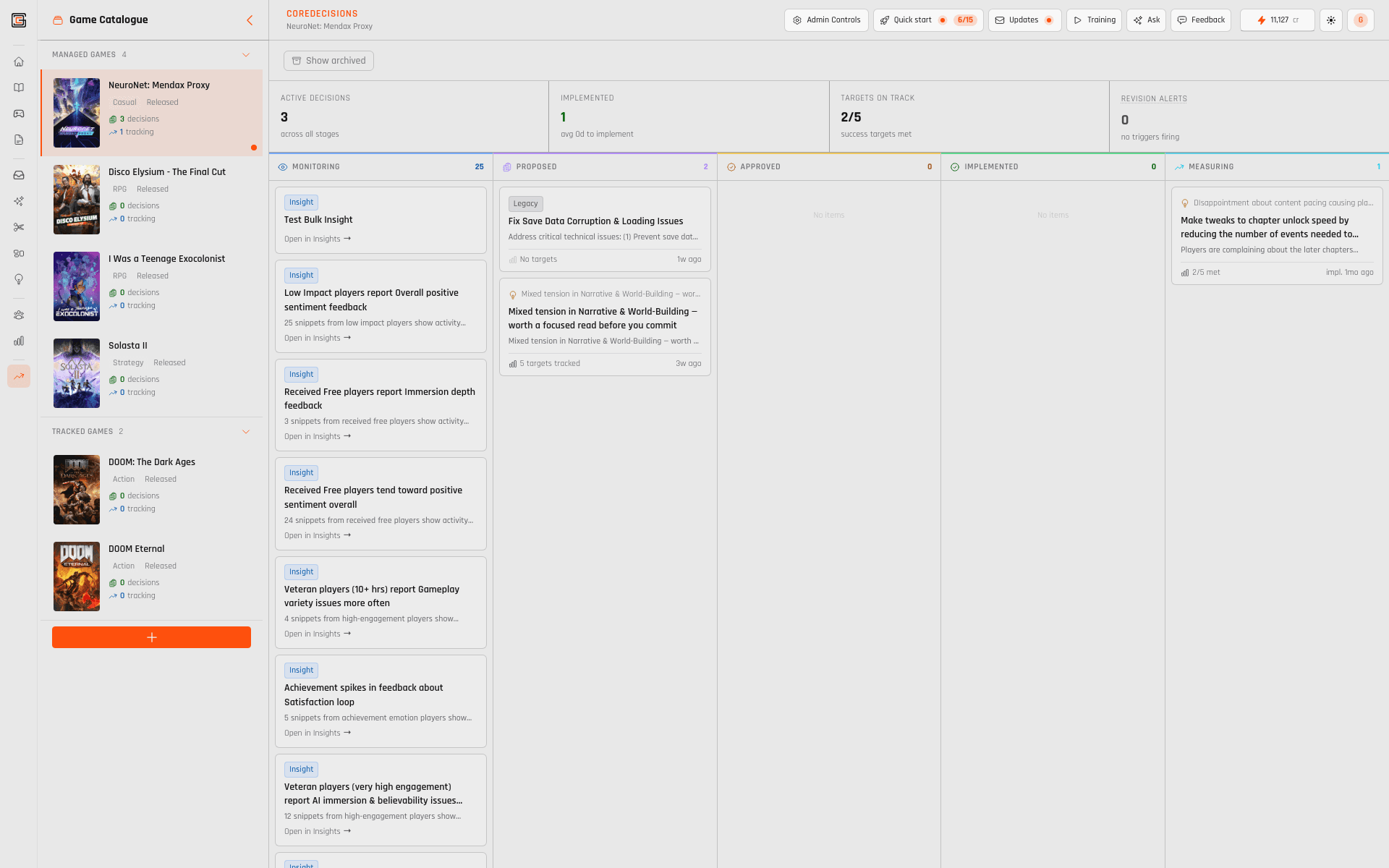Image resolution: width=1389 pixels, height=868 pixels.
Task: Toggle Show archived decisions
Action: click(x=328, y=61)
